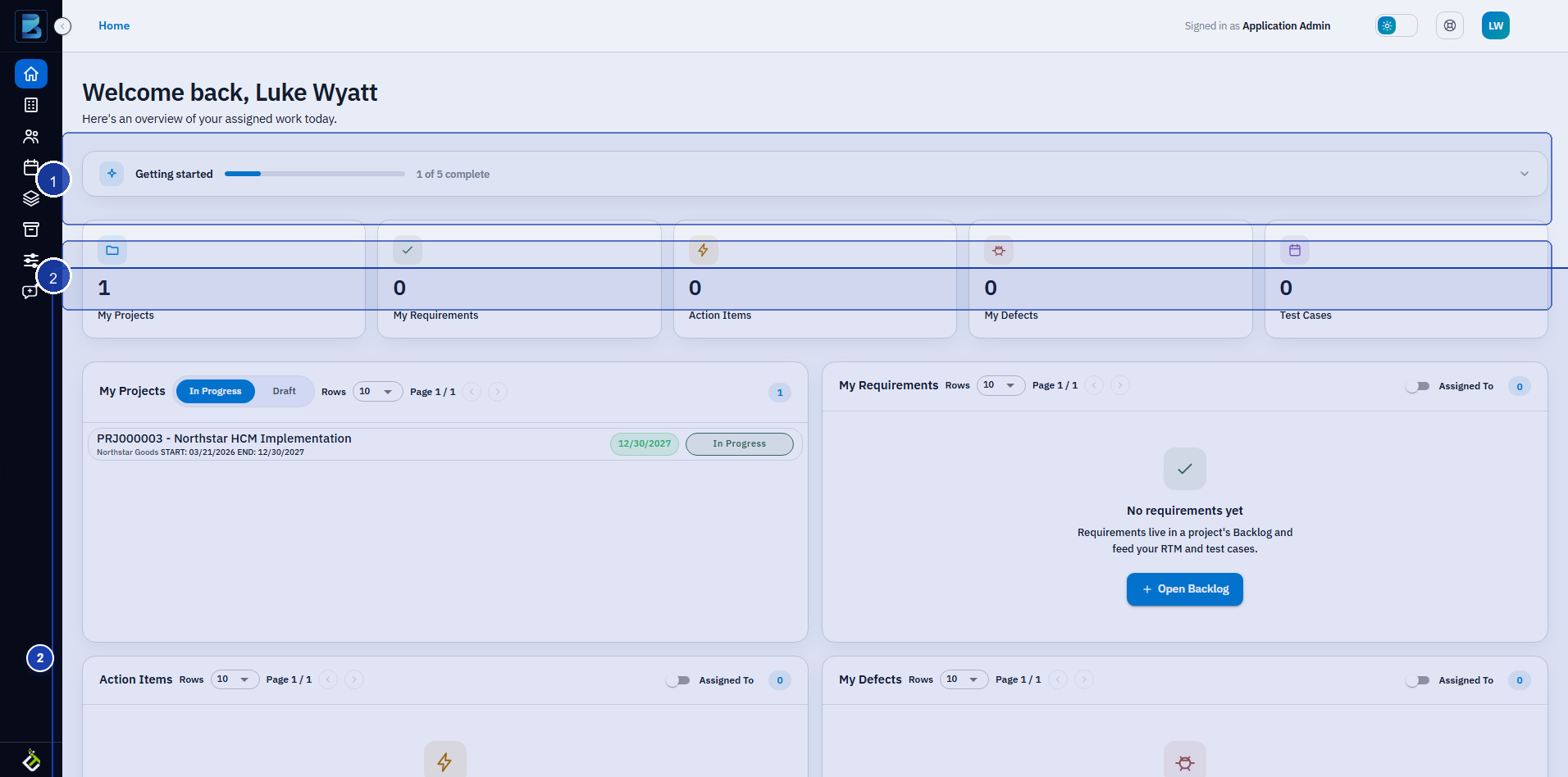Click the folder icon on My Projects card
Image resolution: width=1568 pixels, height=777 pixels.
click(x=112, y=250)
